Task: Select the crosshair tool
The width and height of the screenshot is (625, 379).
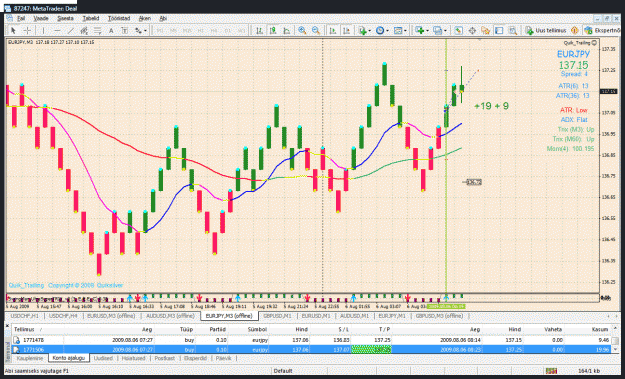Action: pyautogui.click(x=28, y=31)
